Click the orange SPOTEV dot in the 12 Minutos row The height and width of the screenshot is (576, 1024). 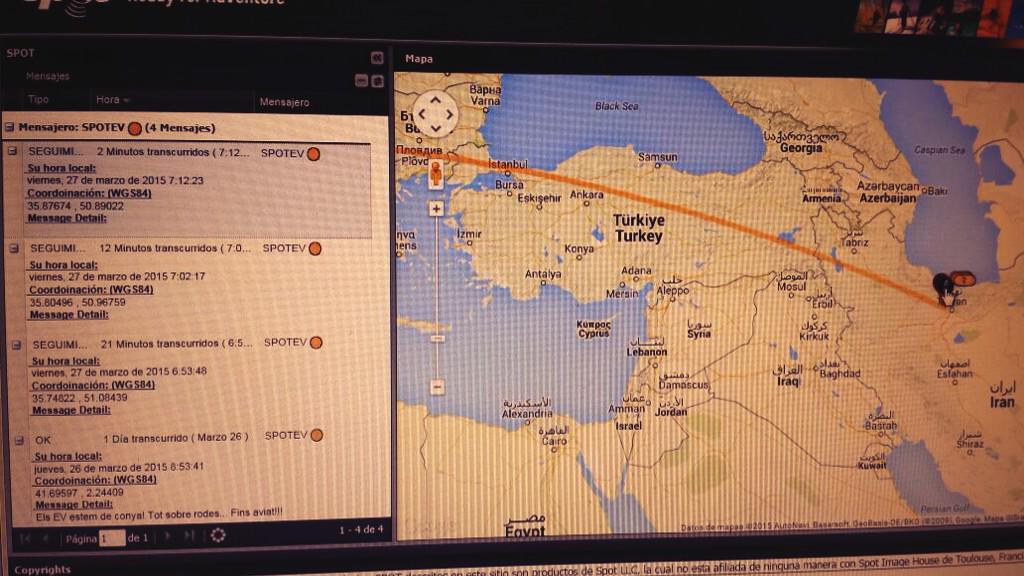(315, 249)
